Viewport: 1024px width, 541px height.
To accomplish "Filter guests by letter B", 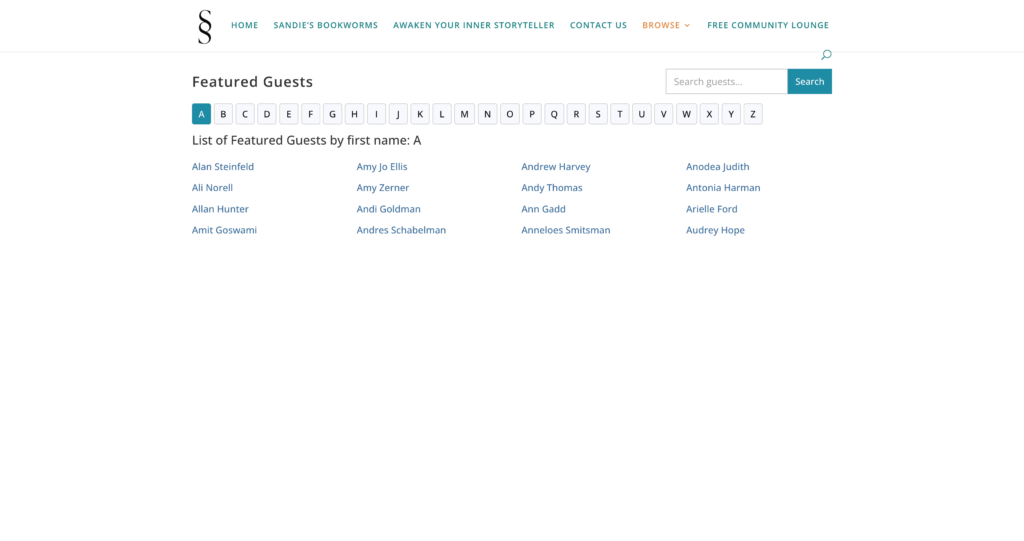I will pyautogui.click(x=223, y=114).
